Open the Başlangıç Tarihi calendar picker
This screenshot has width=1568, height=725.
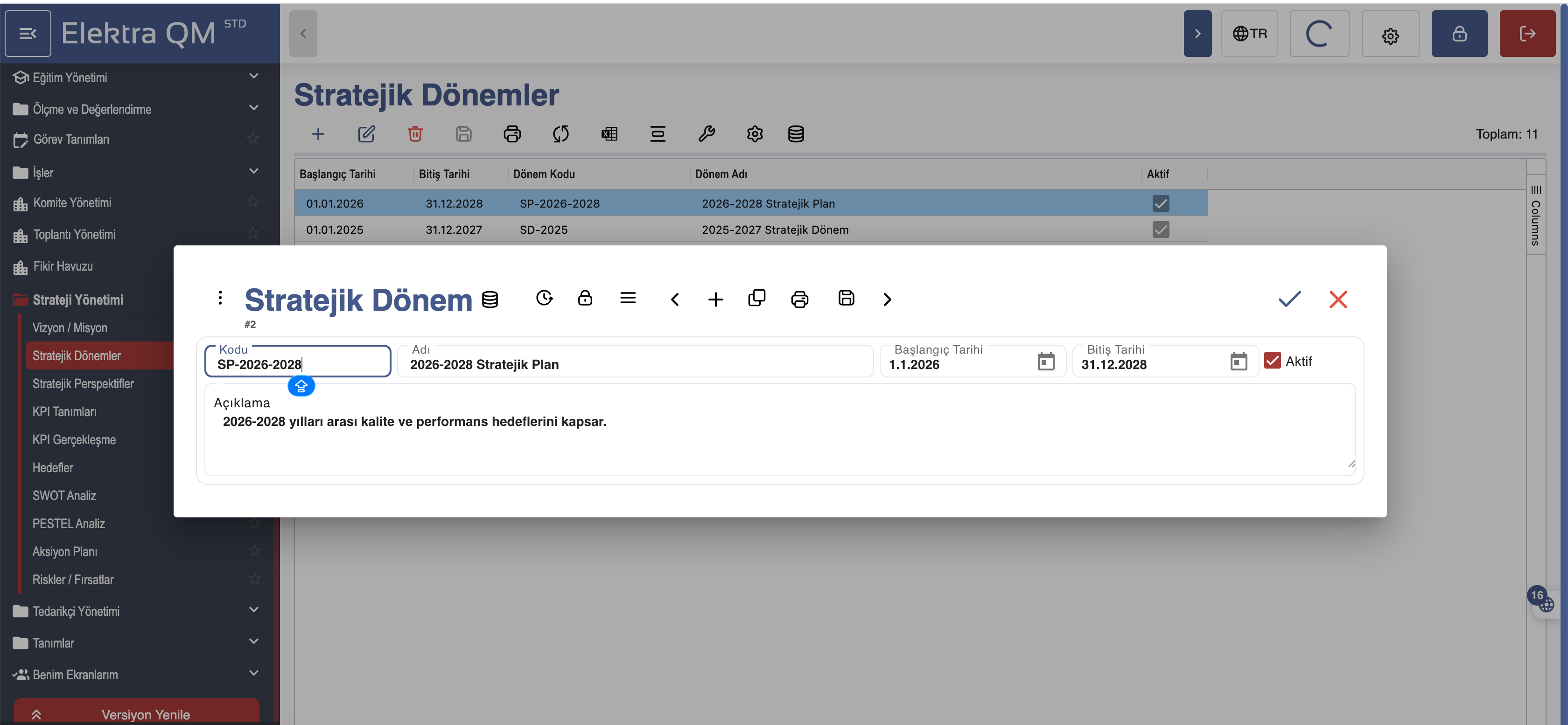[1046, 362]
